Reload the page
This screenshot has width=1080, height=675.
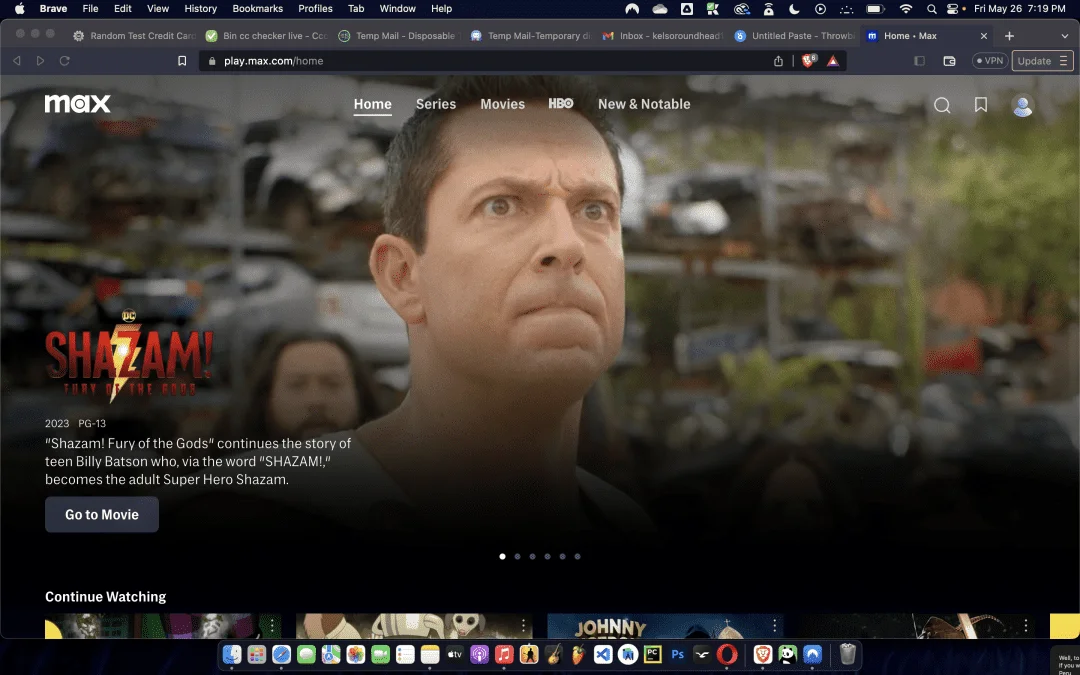(65, 61)
